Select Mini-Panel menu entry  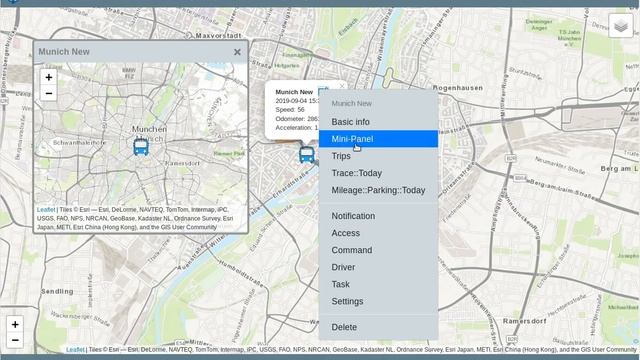pos(378,139)
